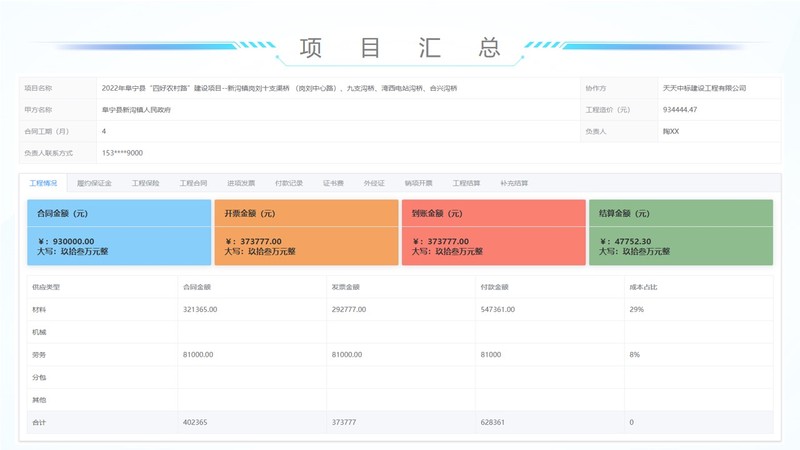Select the 其他 row label

click(x=39, y=400)
